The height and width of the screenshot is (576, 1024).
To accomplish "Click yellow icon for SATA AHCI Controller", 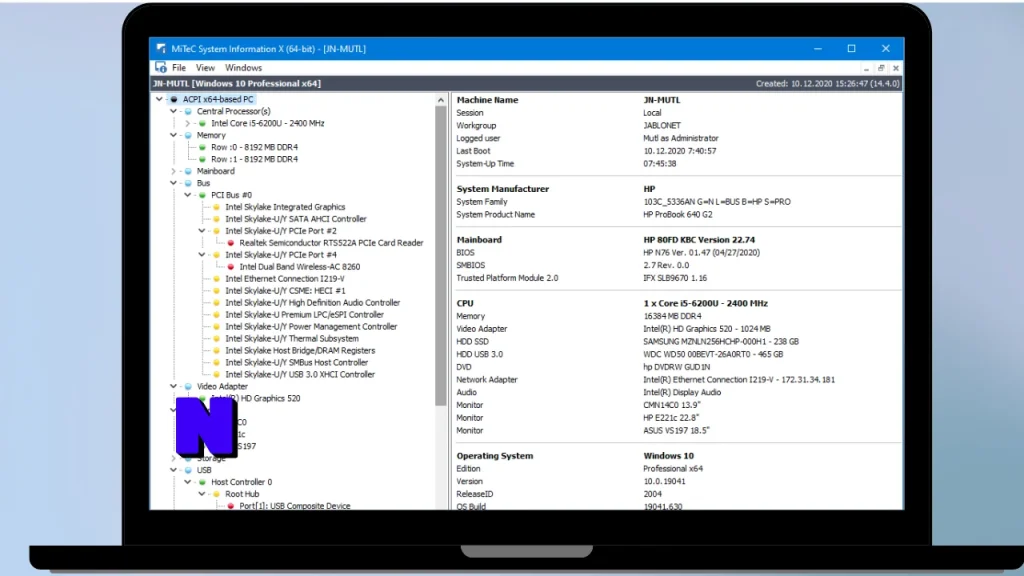I will coord(217,219).
